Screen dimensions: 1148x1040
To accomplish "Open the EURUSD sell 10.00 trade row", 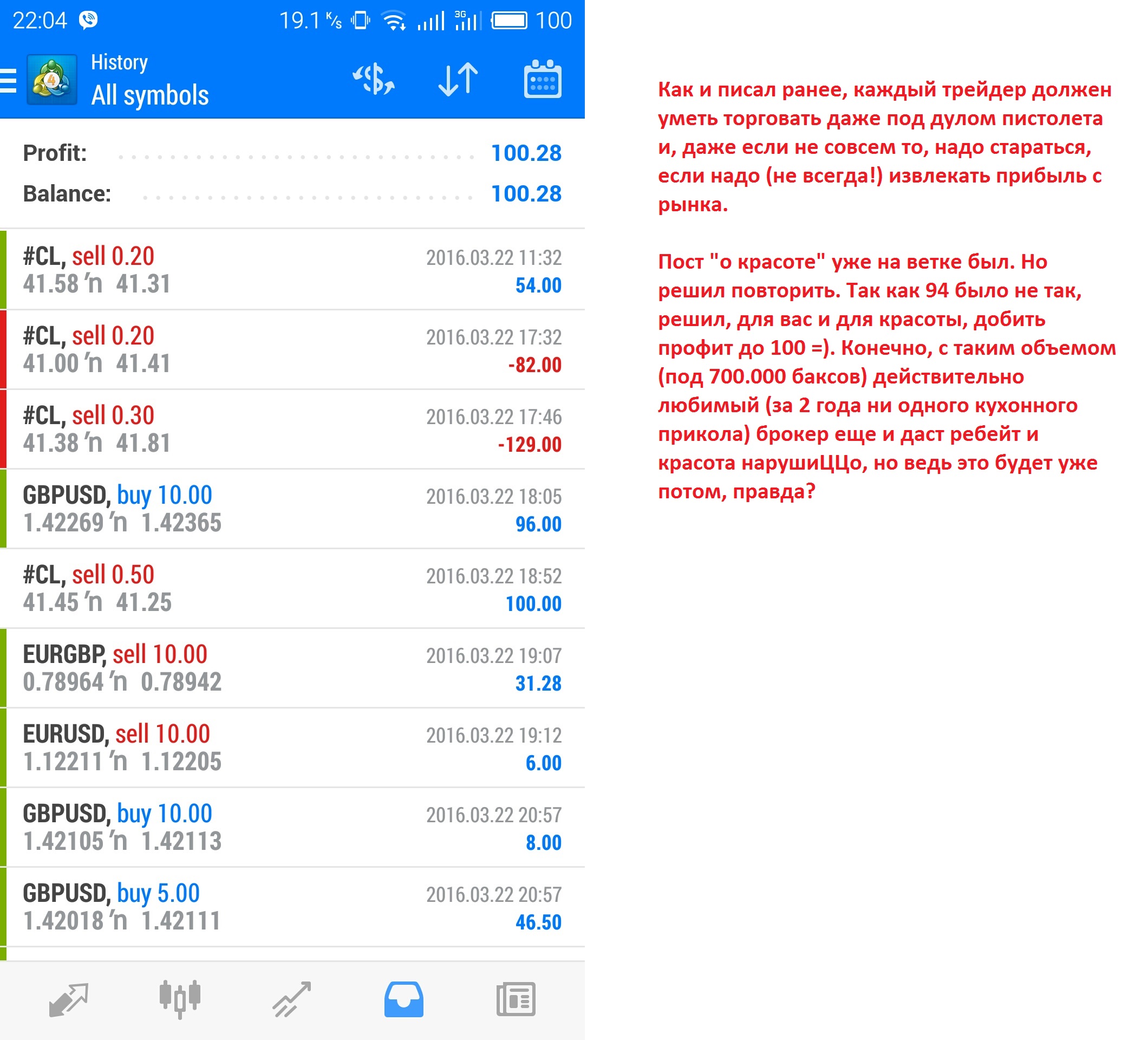I will click(x=293, y=749).
